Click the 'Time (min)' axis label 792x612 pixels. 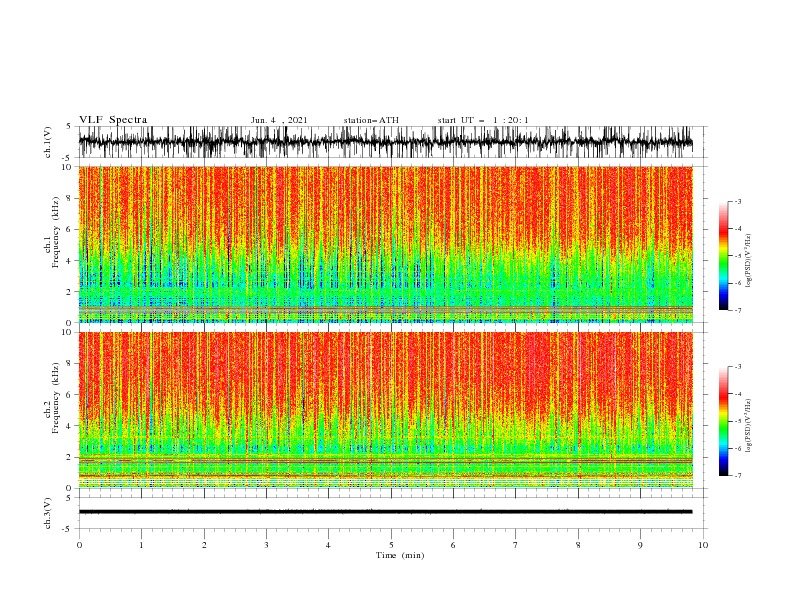(x=400, y=555)
